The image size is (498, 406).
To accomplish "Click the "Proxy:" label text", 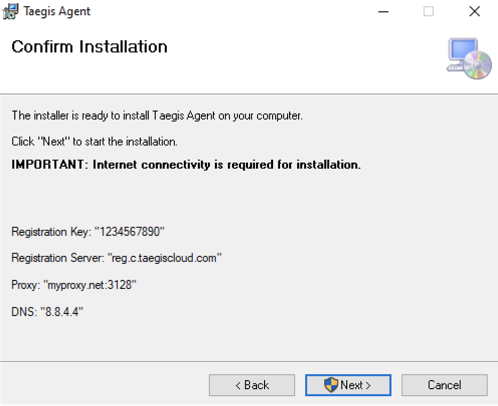I will pyautogui.click(x=26, y=285).
